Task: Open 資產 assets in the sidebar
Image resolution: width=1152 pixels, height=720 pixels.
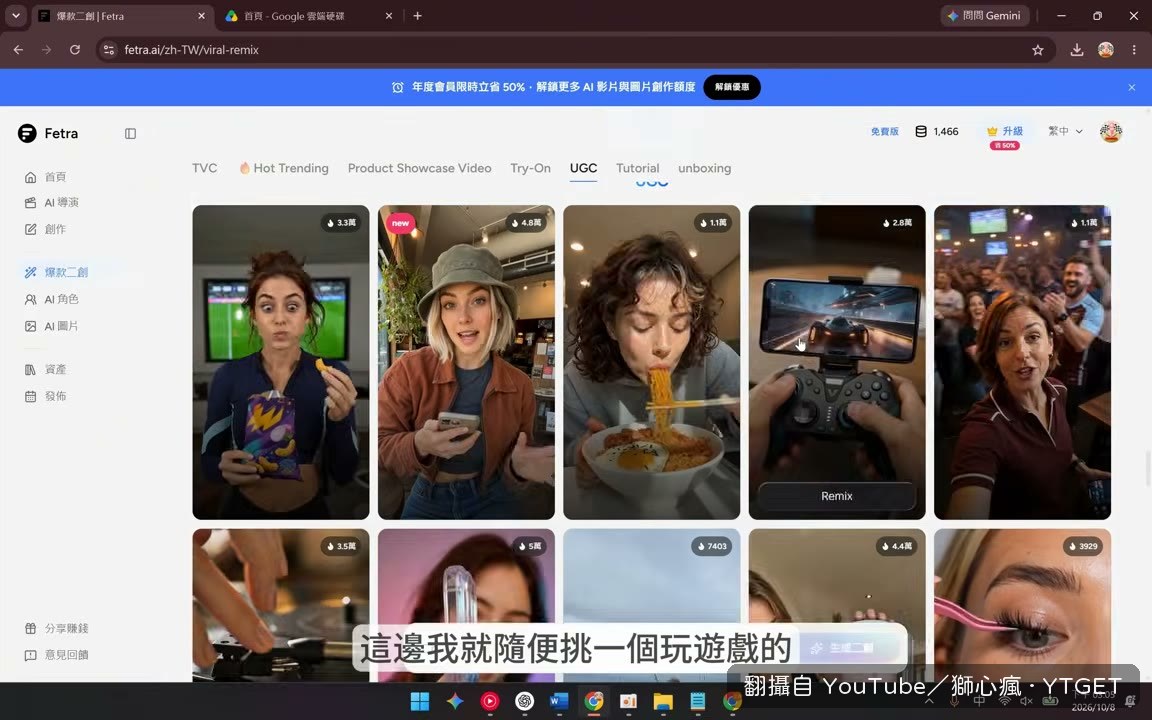Action: coord(46,370)
